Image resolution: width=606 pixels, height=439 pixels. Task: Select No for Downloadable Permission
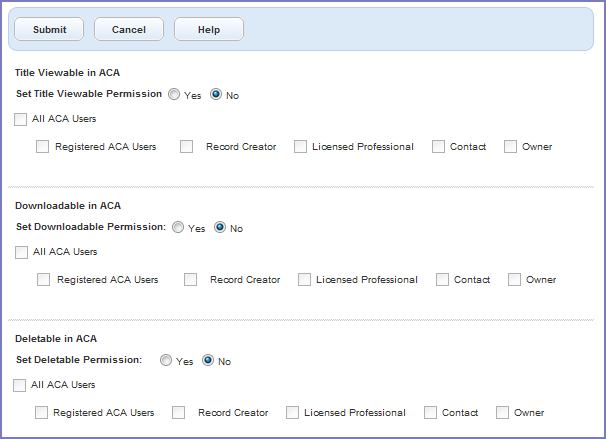(220, 228)
